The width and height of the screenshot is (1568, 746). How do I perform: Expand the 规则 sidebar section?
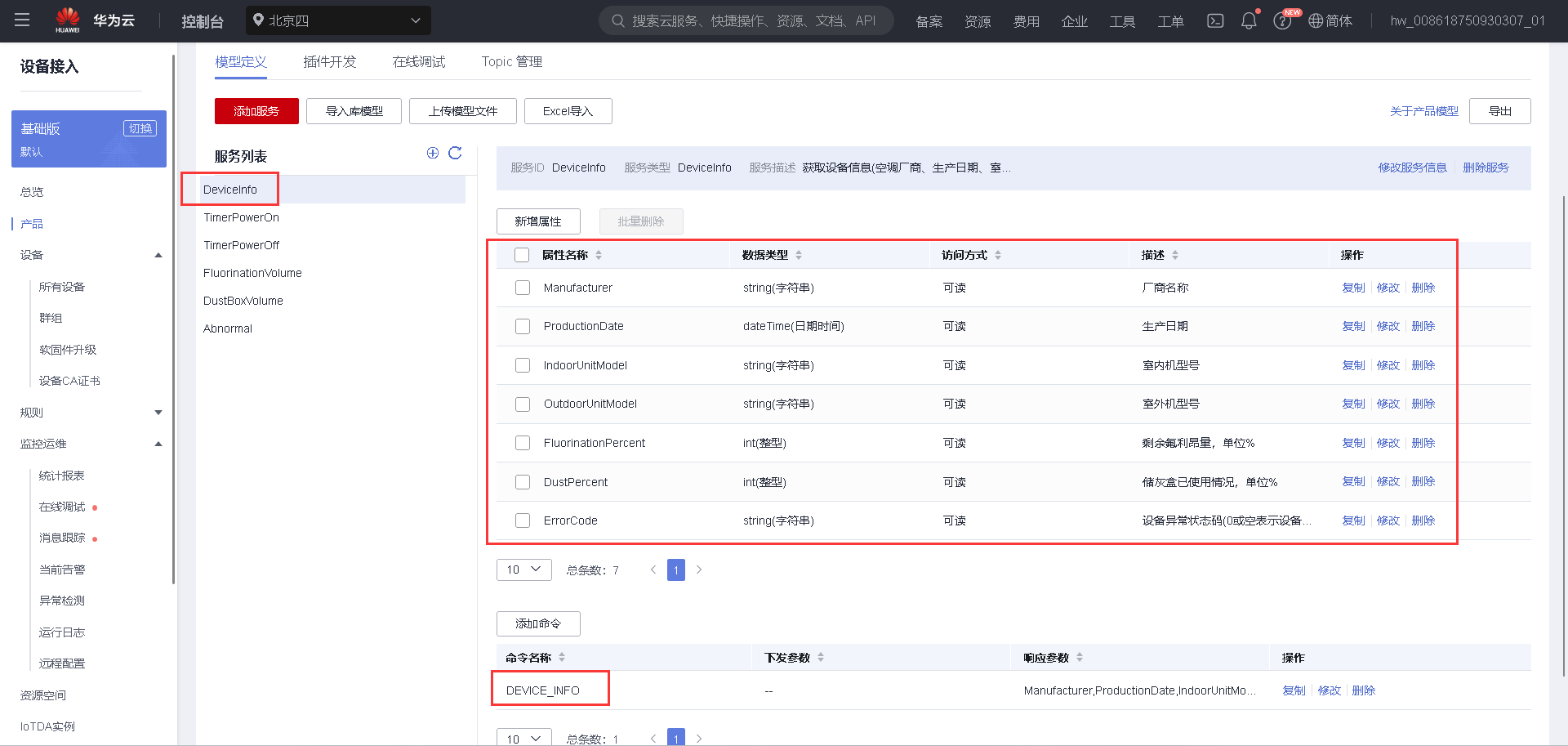[x=158, y=413]
